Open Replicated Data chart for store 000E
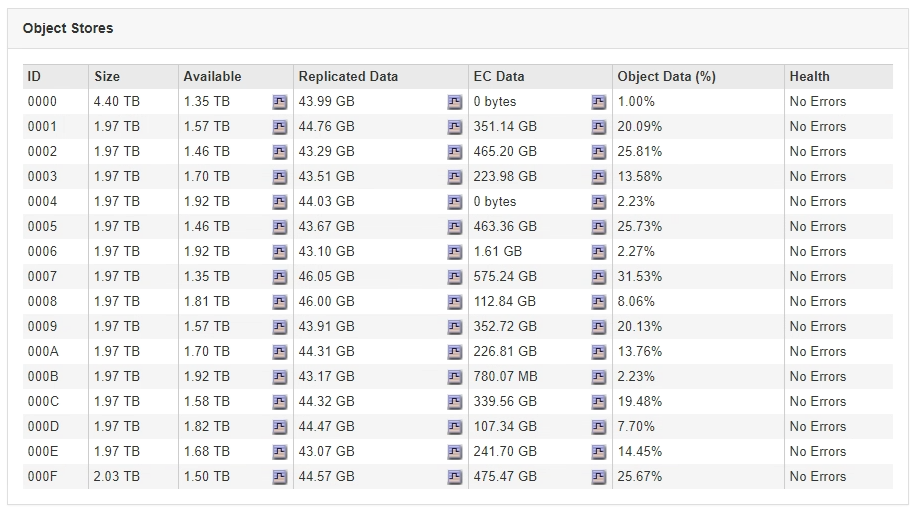 [x=455, y=452]
